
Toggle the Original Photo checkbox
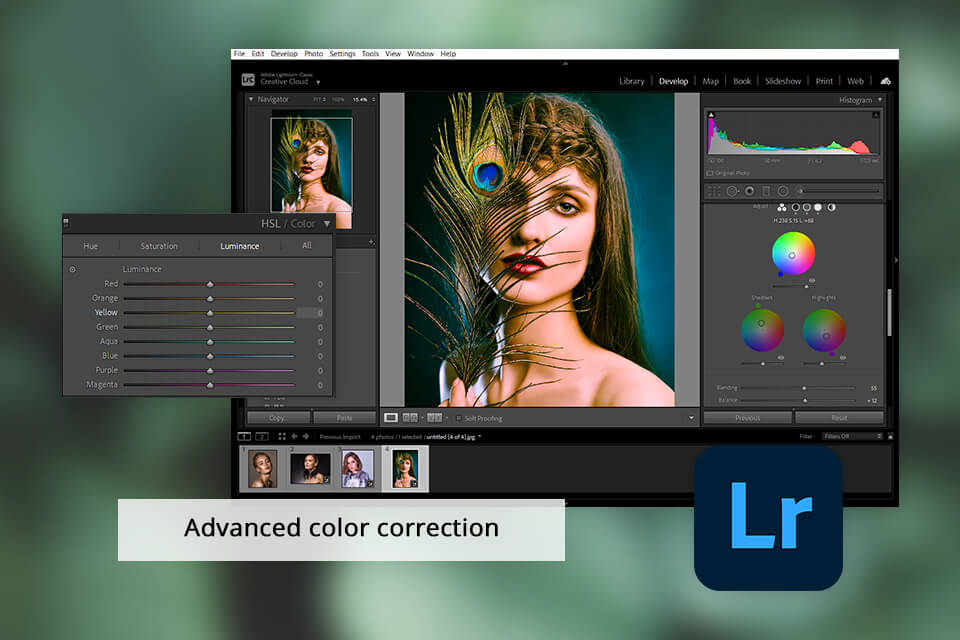710,173
